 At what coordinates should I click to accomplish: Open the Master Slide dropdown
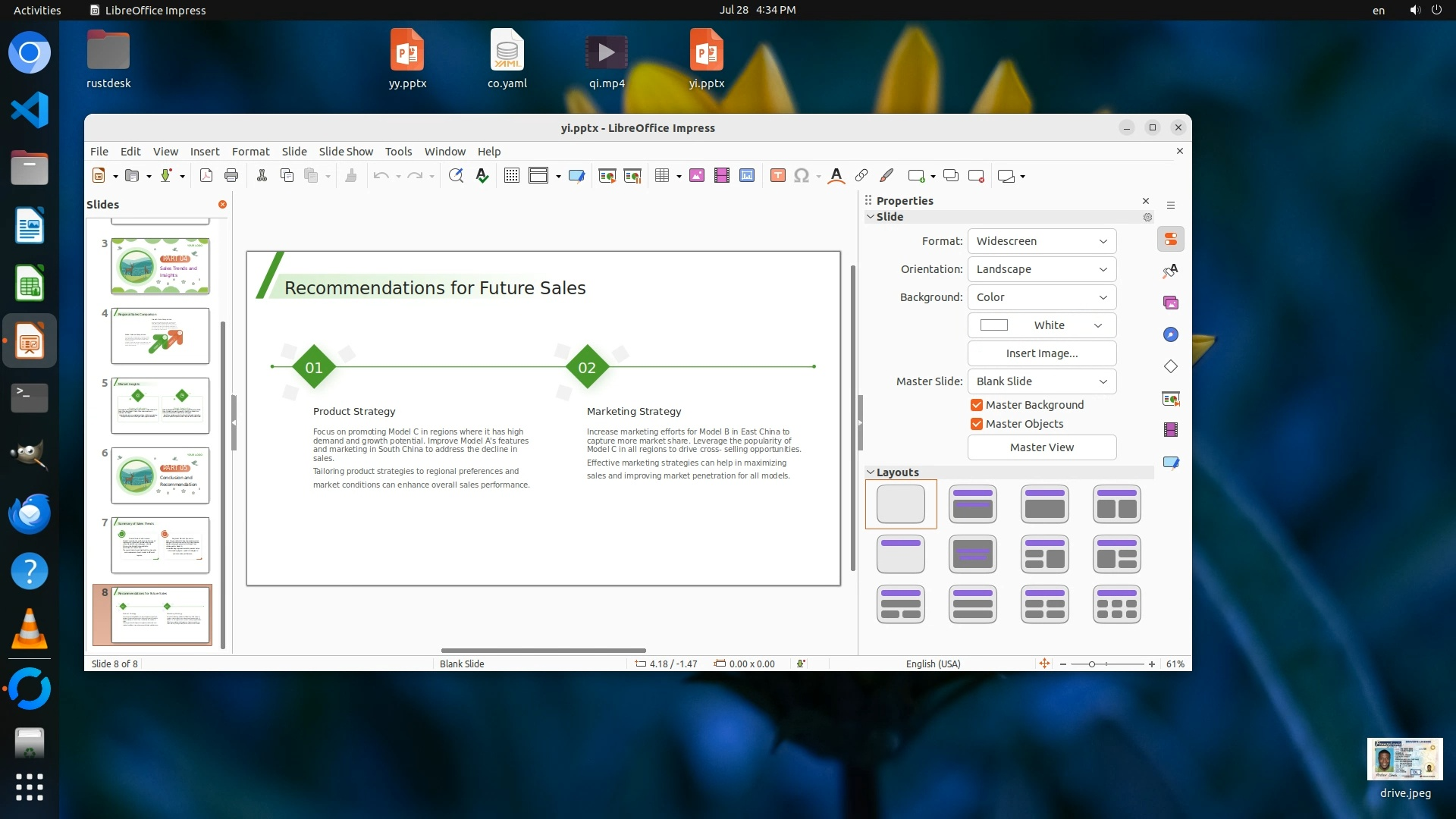tap(1041, 381)
